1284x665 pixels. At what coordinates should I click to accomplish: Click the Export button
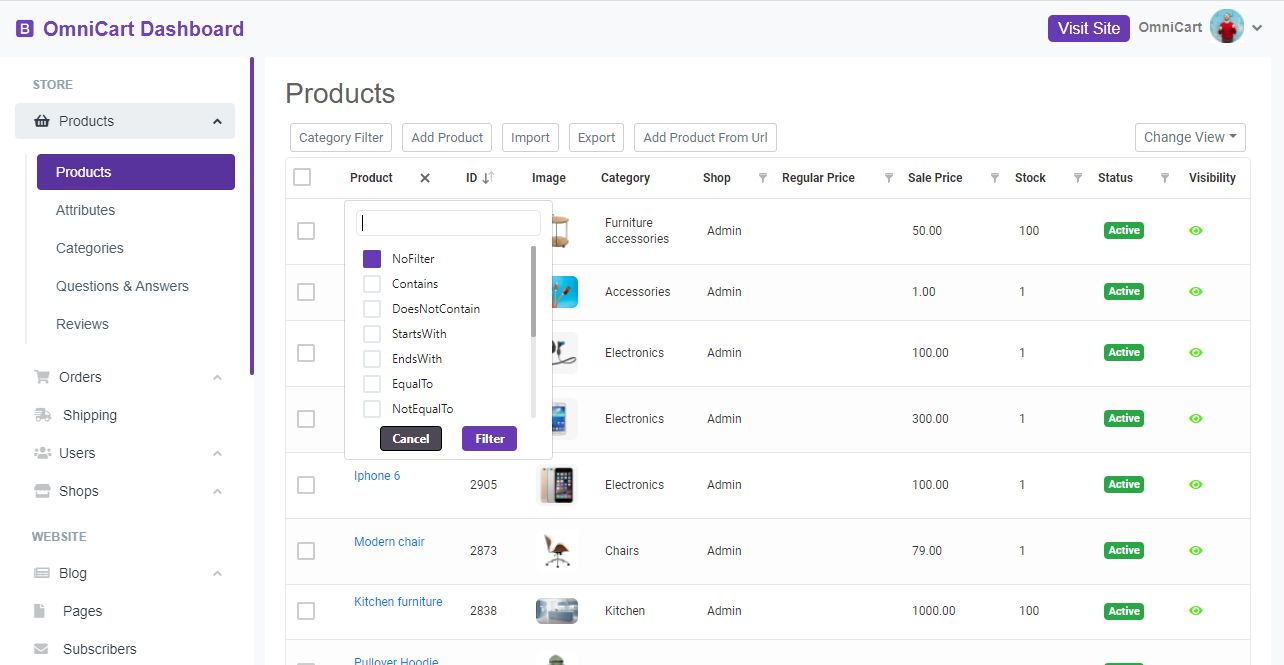pos(597,137)
